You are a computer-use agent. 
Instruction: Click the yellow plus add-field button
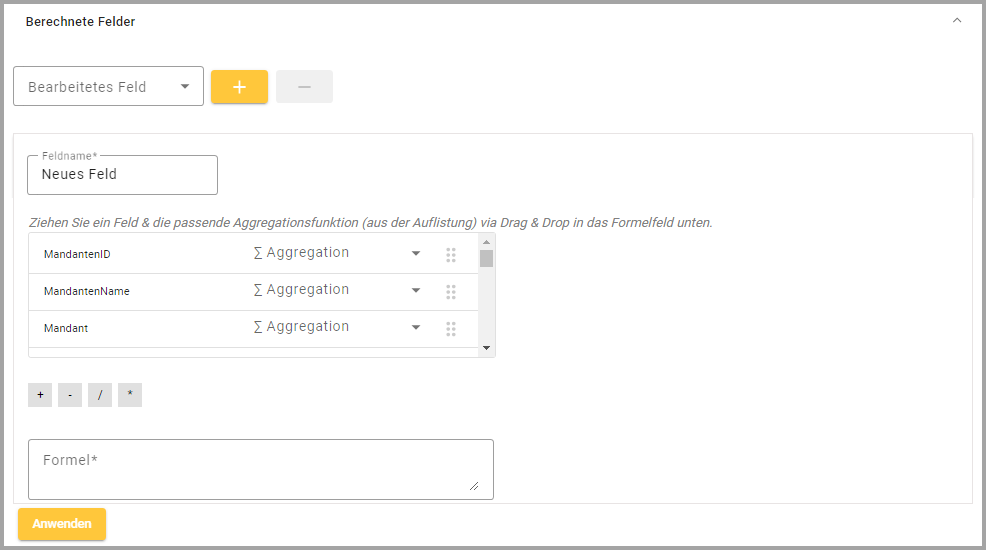point(239,87)
